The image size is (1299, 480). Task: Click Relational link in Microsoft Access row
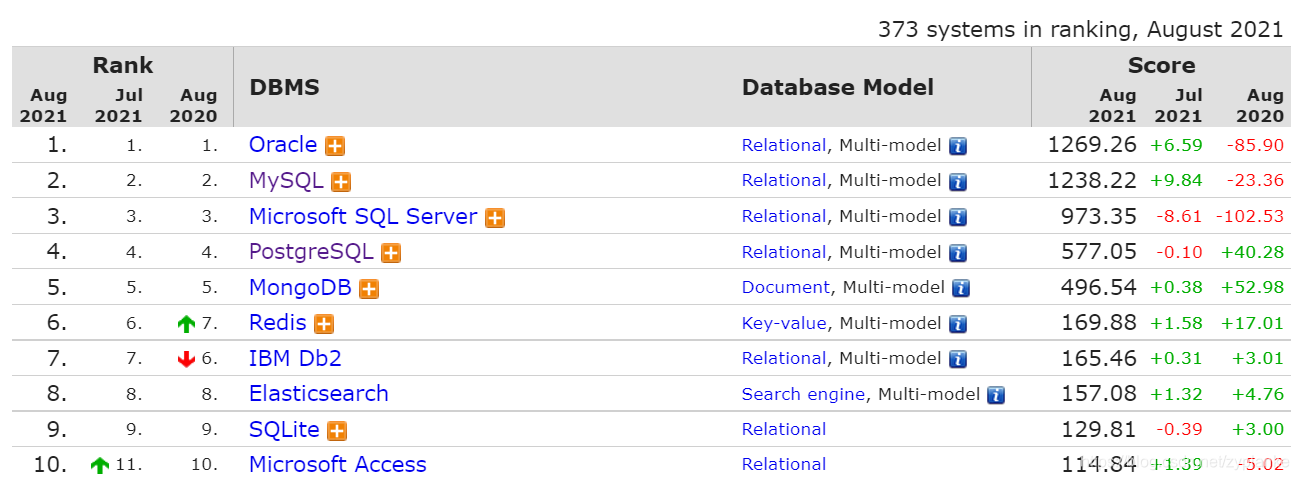(784, 464)
